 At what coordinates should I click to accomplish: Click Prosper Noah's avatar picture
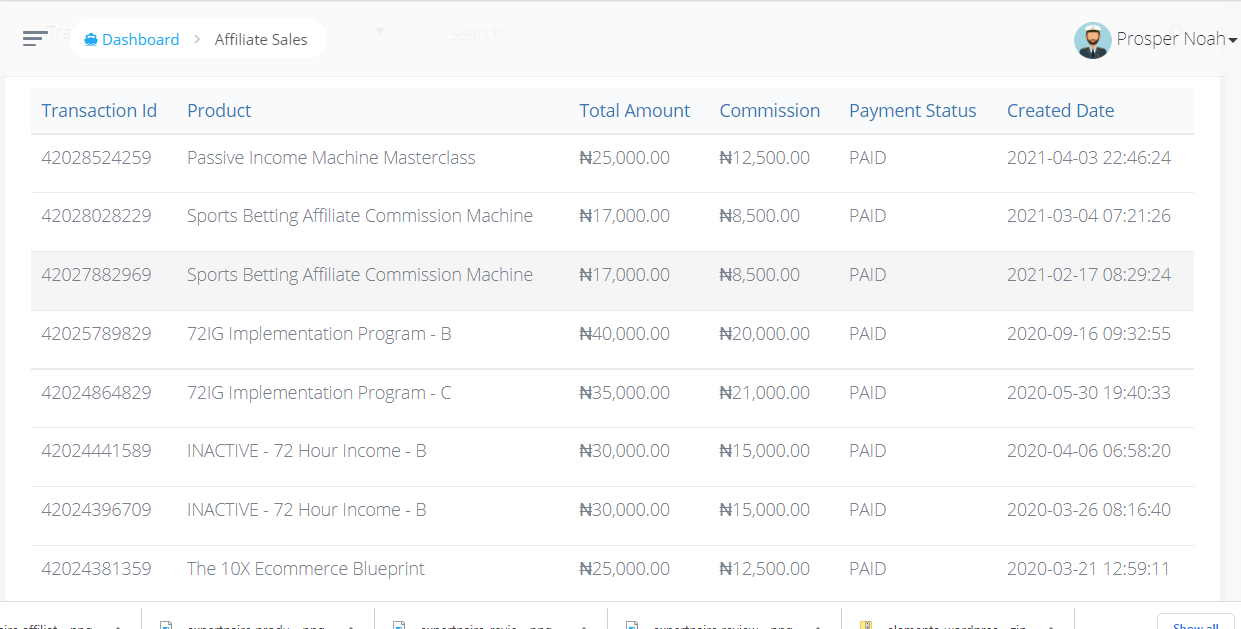coord(1093,40)
